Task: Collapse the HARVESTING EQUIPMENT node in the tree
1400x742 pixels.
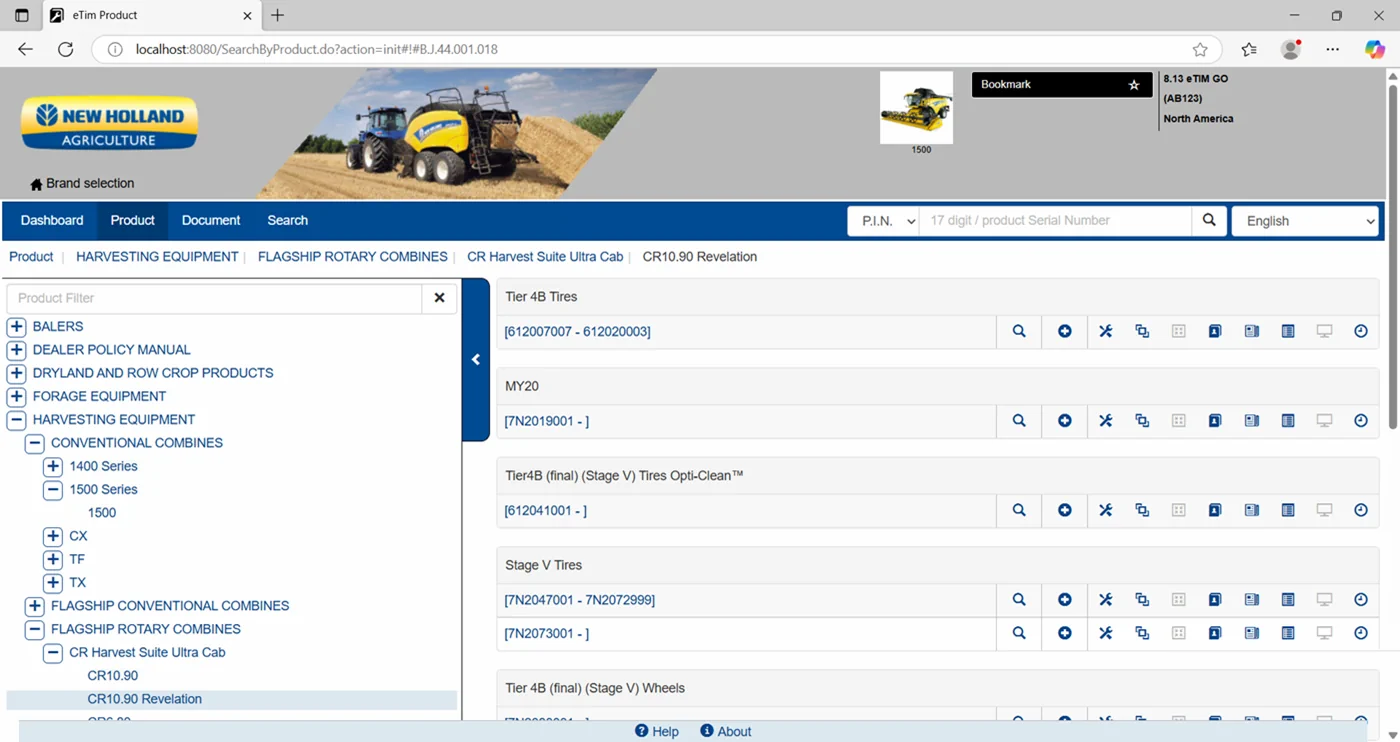Action: 16,420
